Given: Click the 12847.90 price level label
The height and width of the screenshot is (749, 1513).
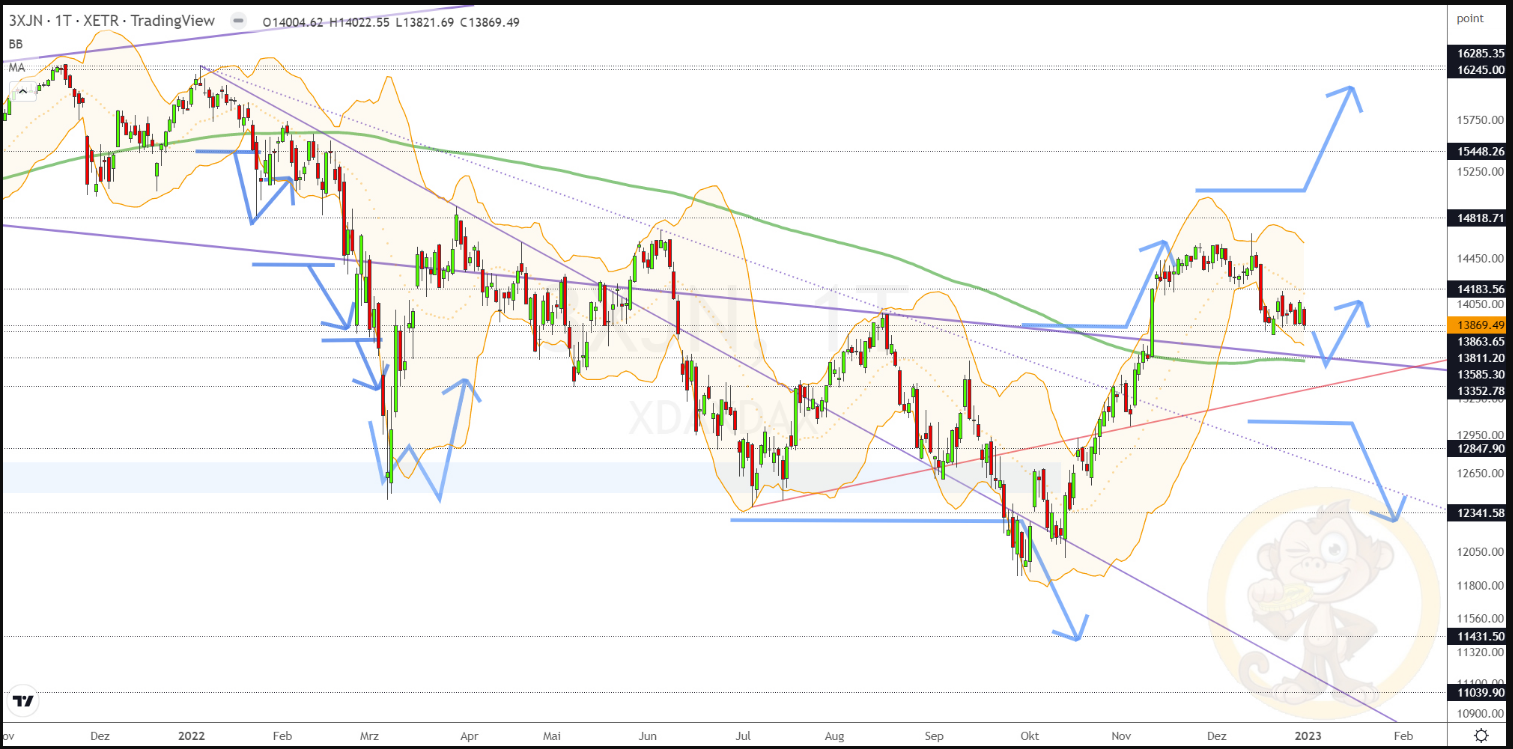Looking at the screenshot, I should (1477, 450).
